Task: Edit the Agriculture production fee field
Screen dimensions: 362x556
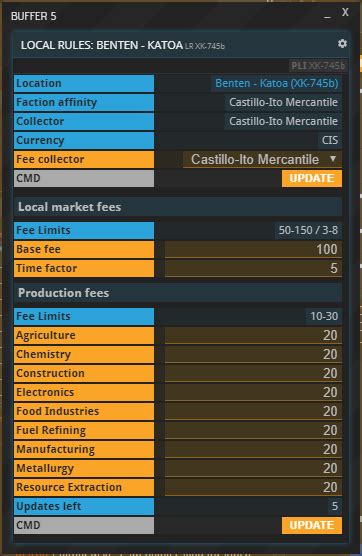Action: 253,335
